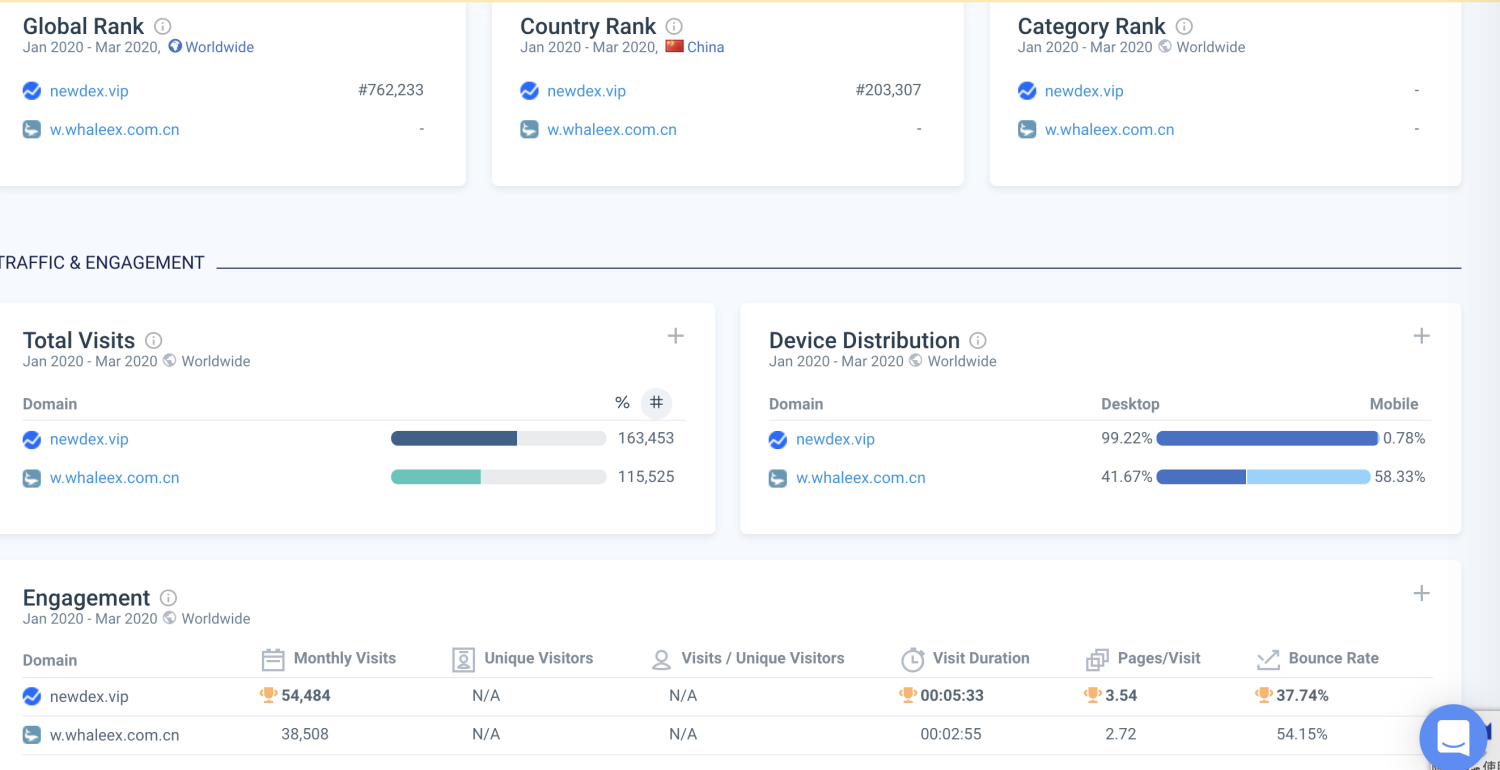
Task: Click the trophy icon beside 00:05:33
Action: click(x=907, y=695)
